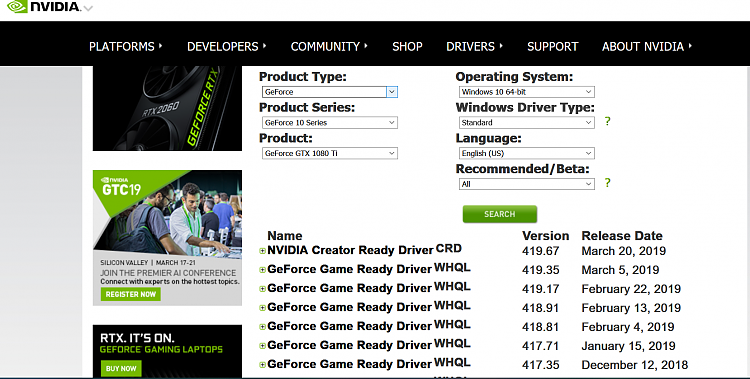Click help question mark beside Windows Driver Type

tap(607, 121)
